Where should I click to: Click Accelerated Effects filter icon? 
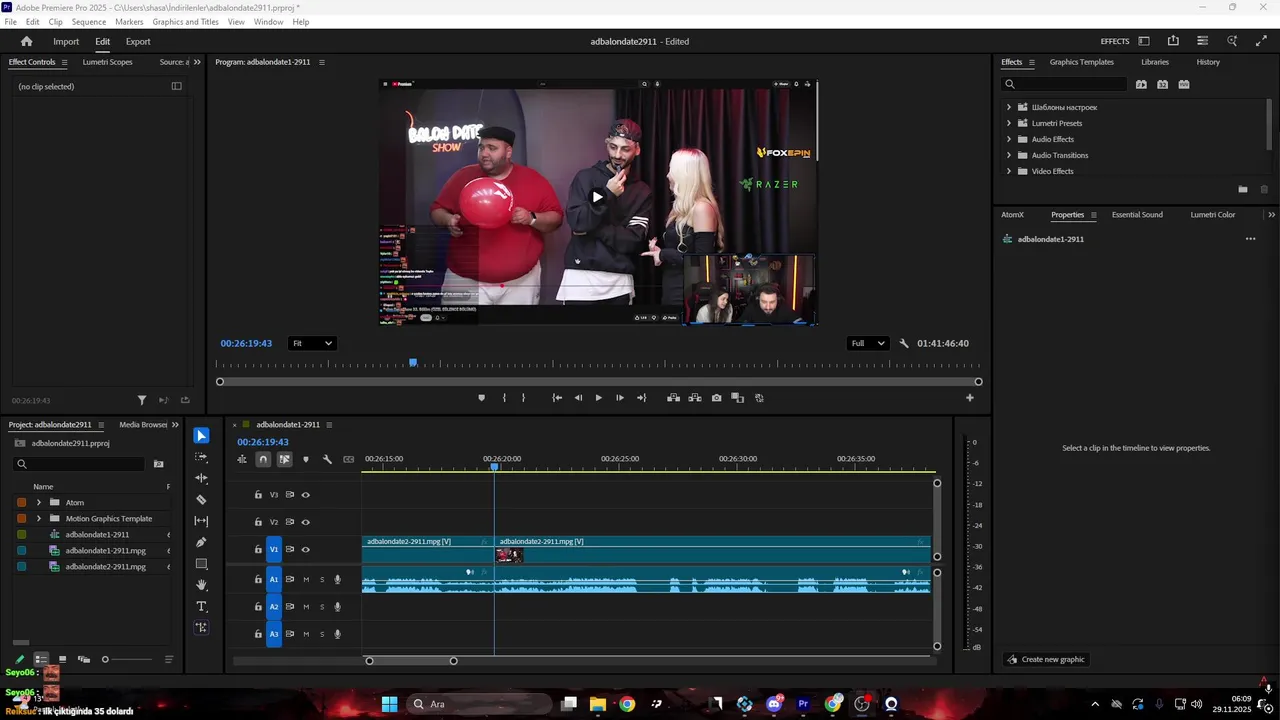click(x=1141, y=84)
